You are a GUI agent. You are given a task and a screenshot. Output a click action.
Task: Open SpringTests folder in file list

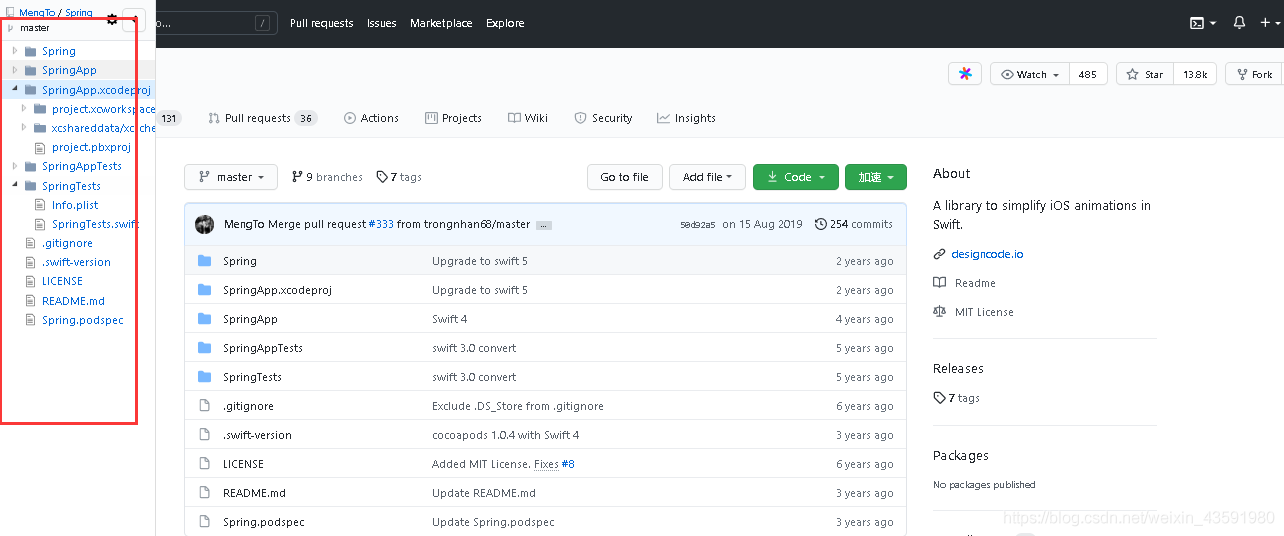(x=252, y=377)
